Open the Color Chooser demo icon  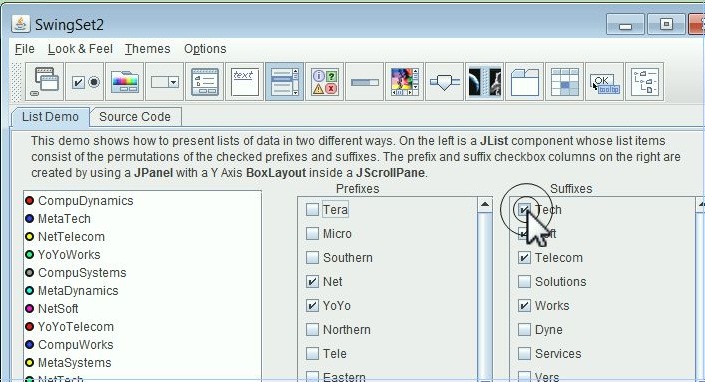click(125, 82)
